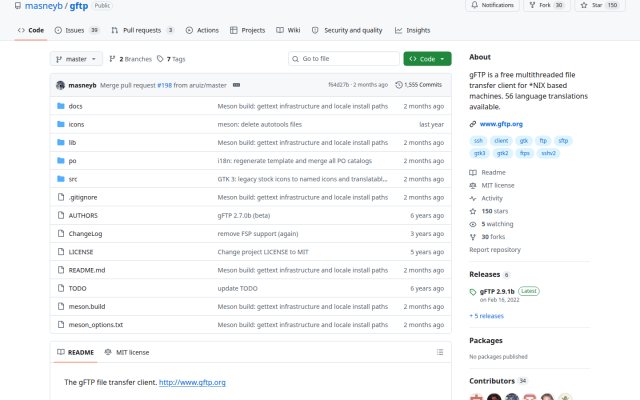
Task: Expand the green Code dropdown button
Action: pyautogui.click(x=427, y=59)
